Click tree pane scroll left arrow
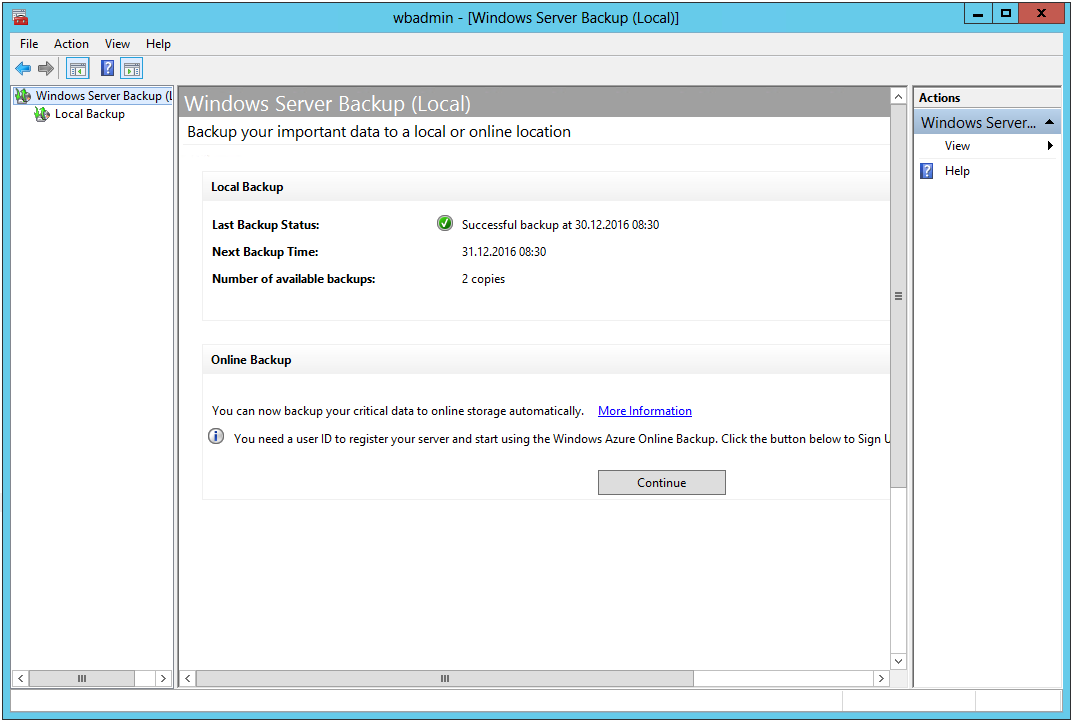The image size is (1072, 723). [x=21, y=679]
